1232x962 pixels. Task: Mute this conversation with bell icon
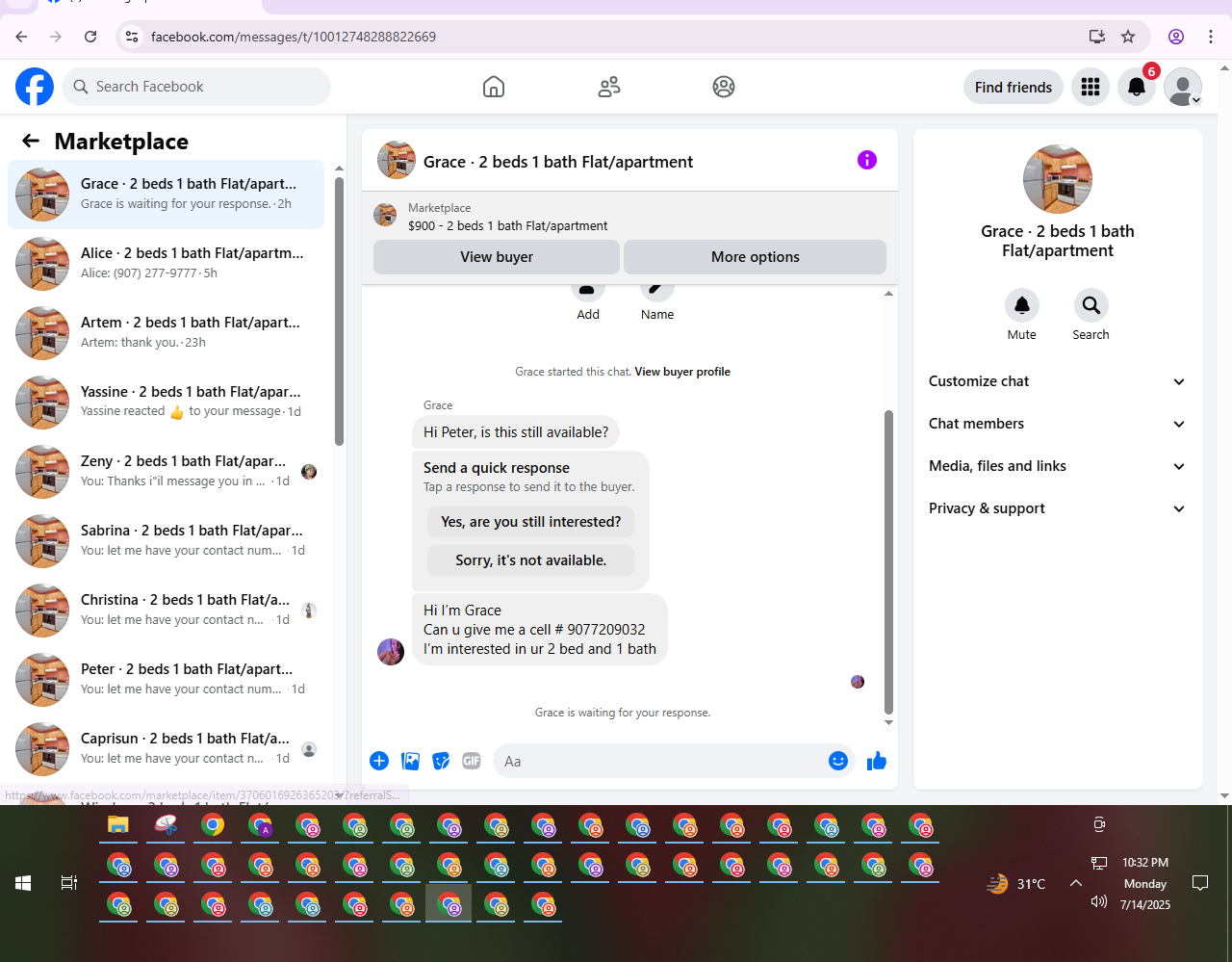pyautogui.click(x=1022, y=305)
